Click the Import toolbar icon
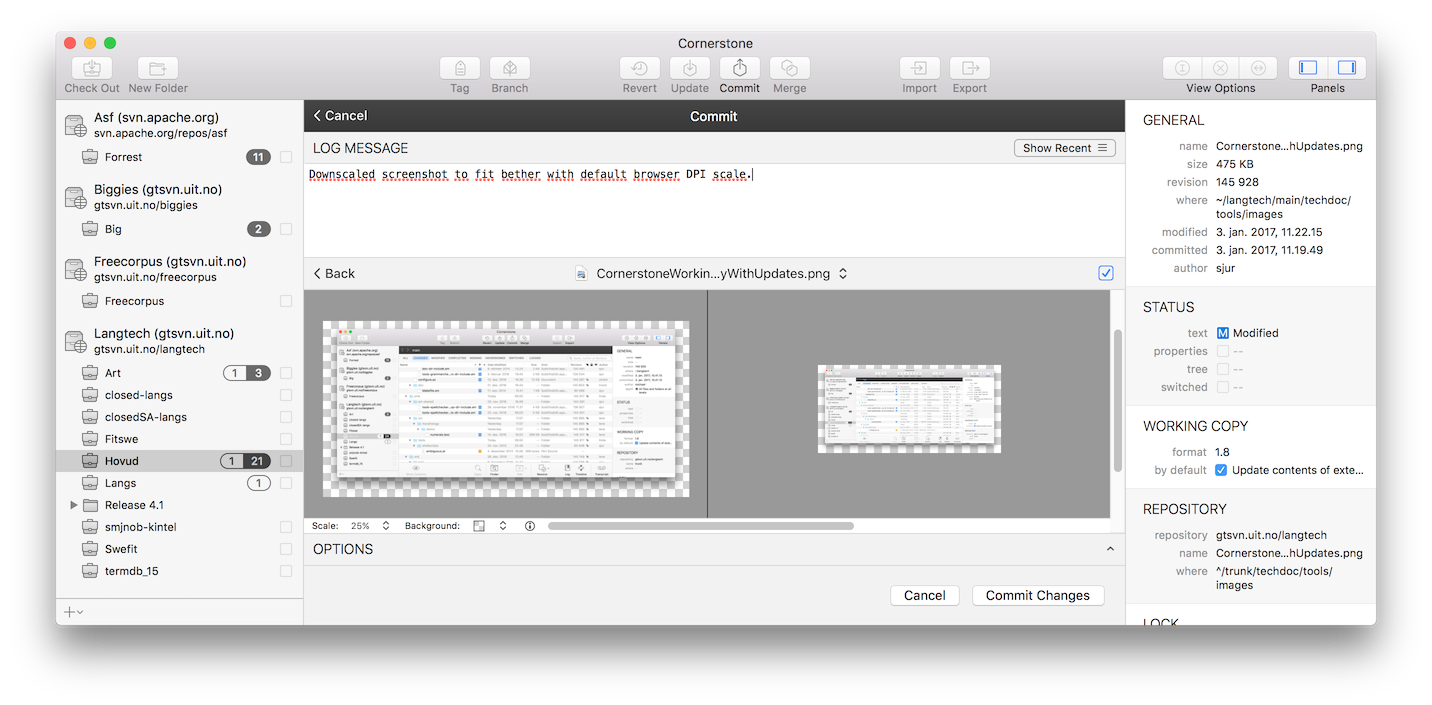 pyautogui.click(x=920, y=68)
